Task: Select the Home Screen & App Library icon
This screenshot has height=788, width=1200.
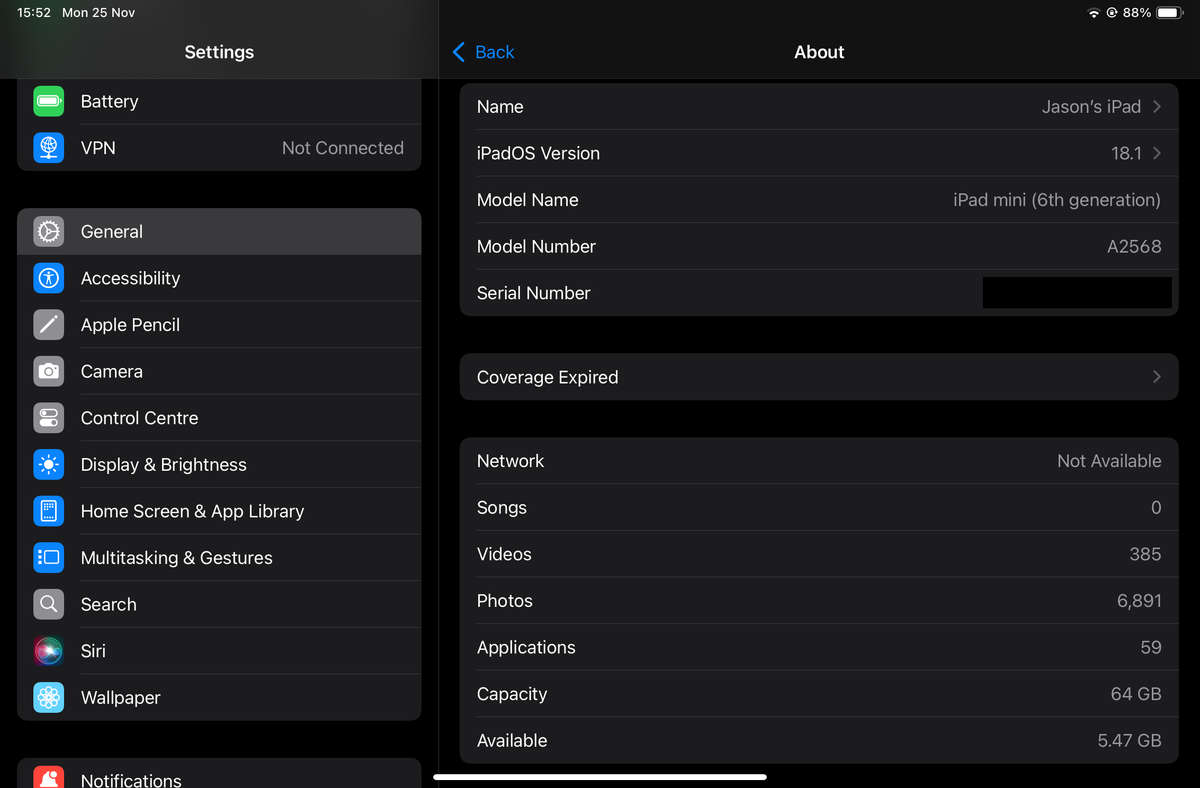Action: click(48, 511)
